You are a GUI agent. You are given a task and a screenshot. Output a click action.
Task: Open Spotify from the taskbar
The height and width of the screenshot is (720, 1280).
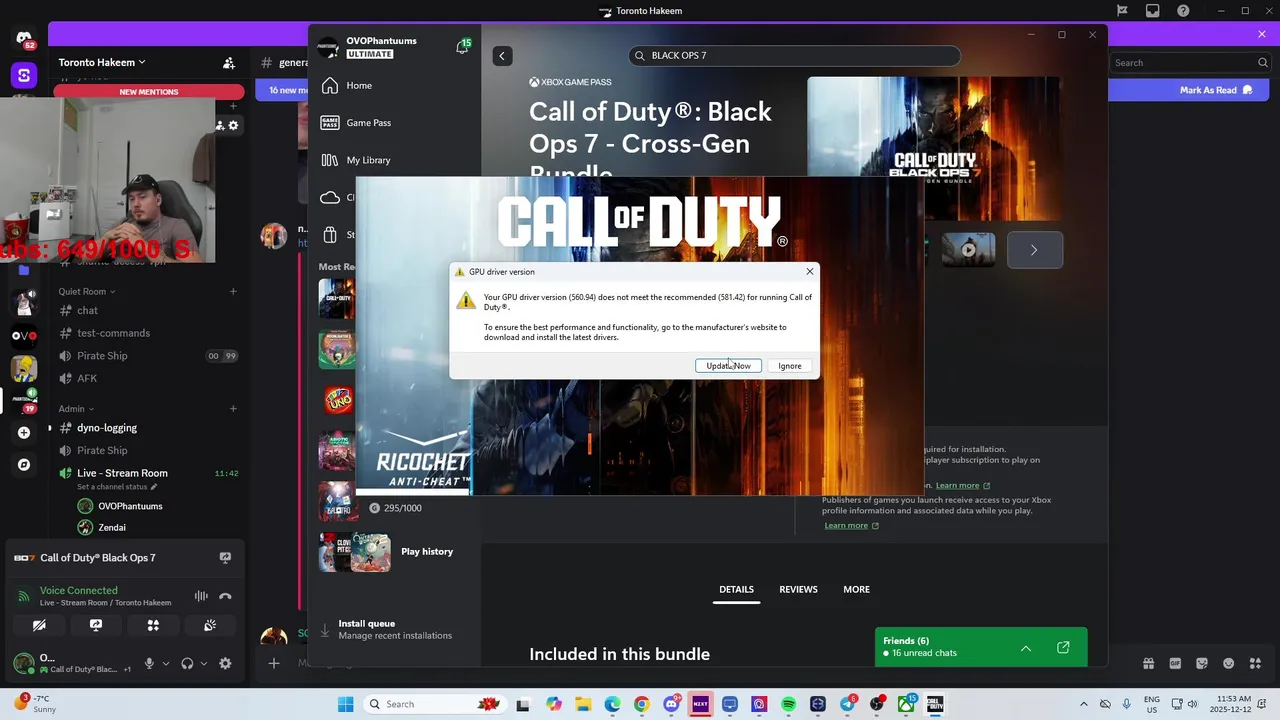pyautogui.click(x=788, y=704)
